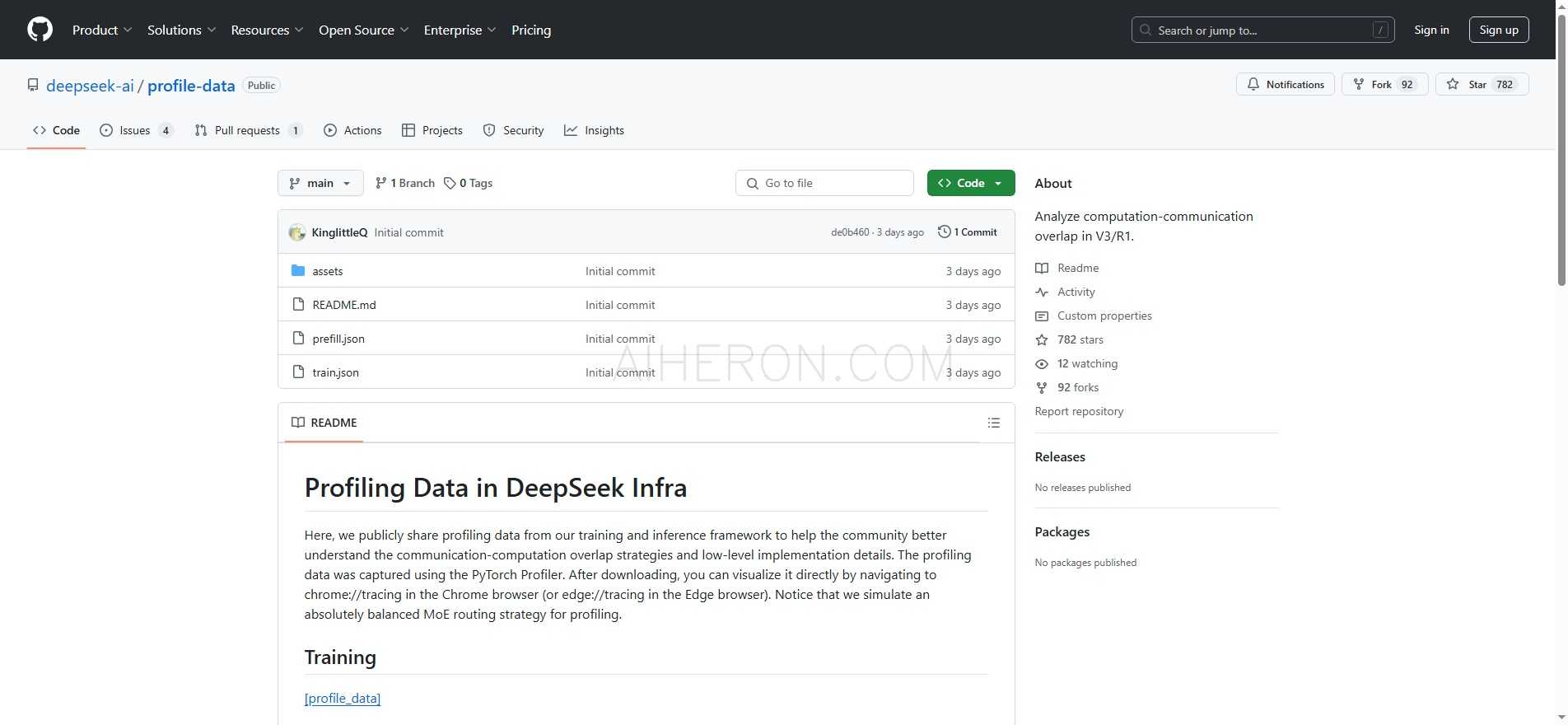Click the repository icon beside deepseek-ai
Viewport: 1568px width, 725px height.
click(33, 86)
